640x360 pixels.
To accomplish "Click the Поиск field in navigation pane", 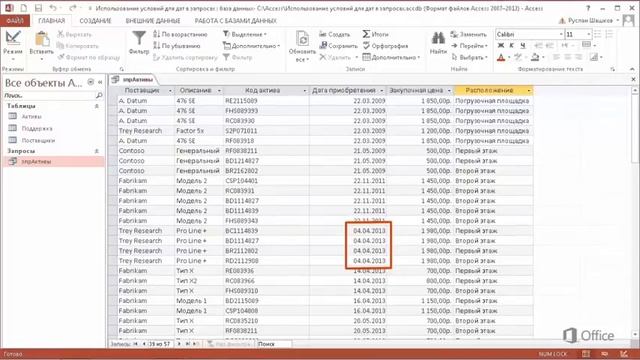I will pyautogui.click(x=49, y=96).
